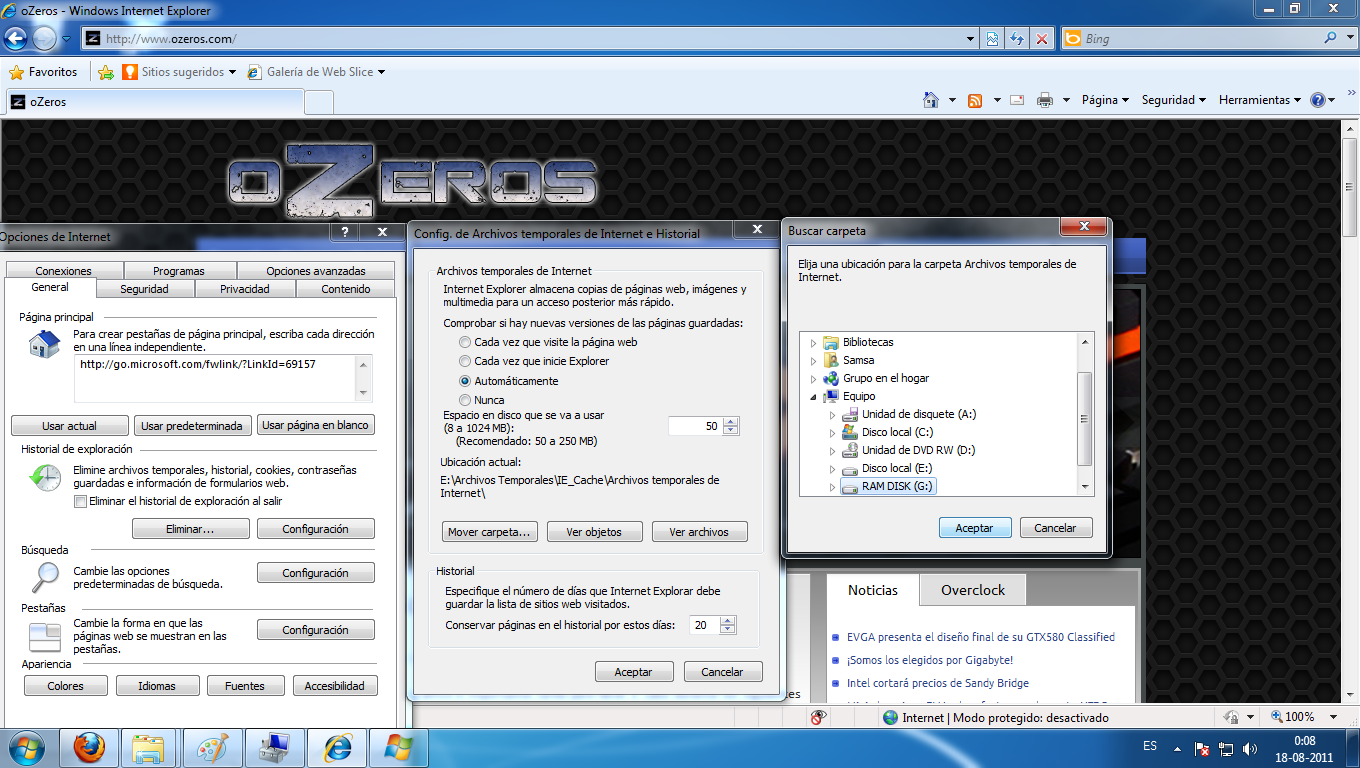
Task: Switch to the Programas tab
Action: click(179, 271)
